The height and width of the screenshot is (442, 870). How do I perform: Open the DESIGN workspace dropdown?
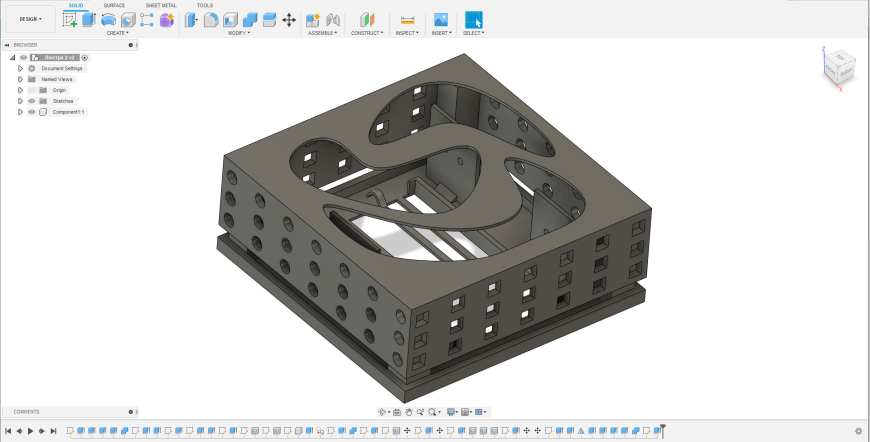[29, 19]
